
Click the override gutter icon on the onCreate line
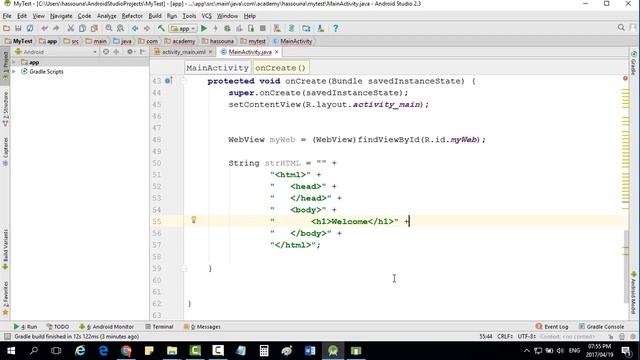tap(168, 80)
